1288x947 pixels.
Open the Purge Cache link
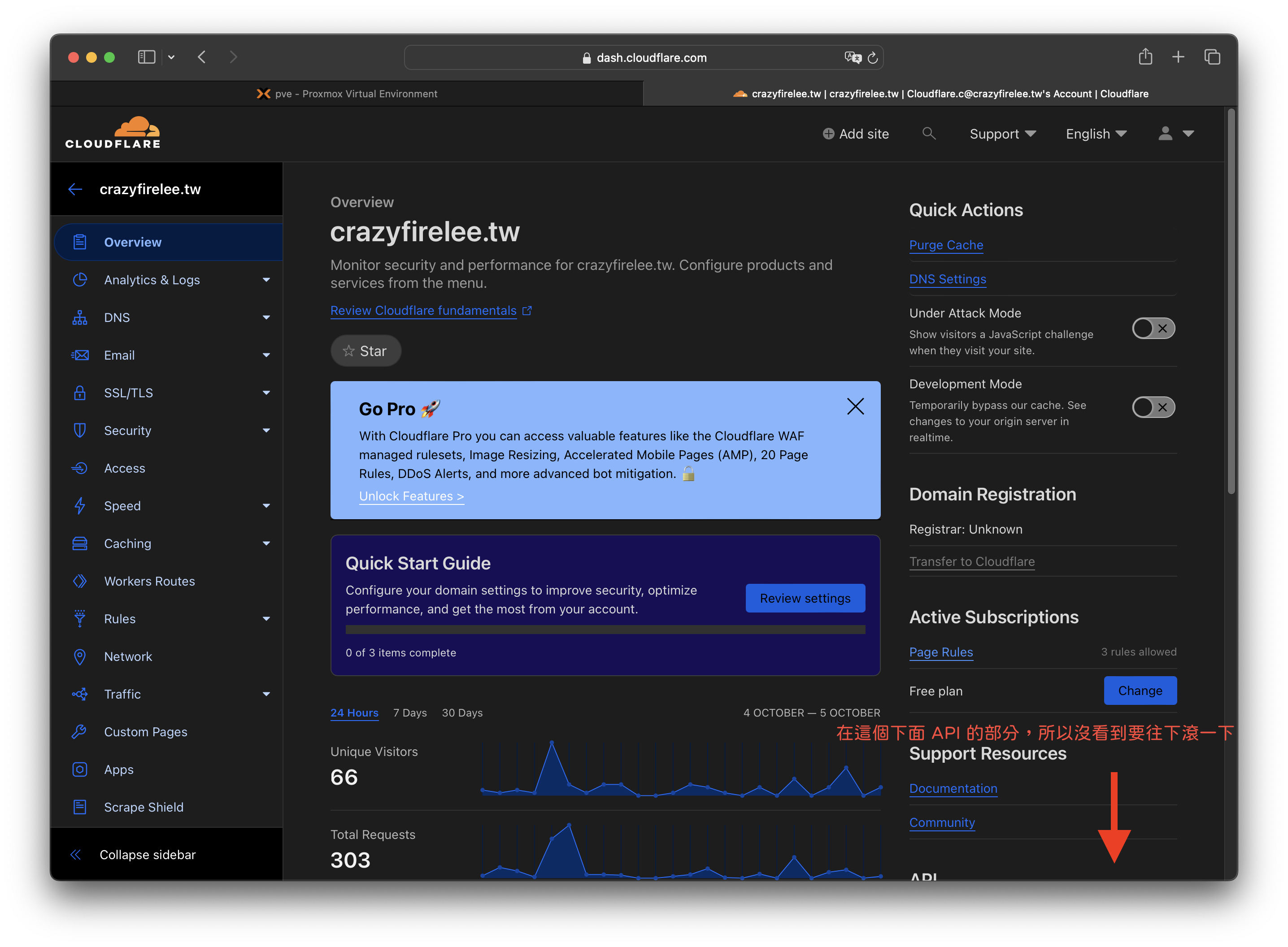(946, 245)
